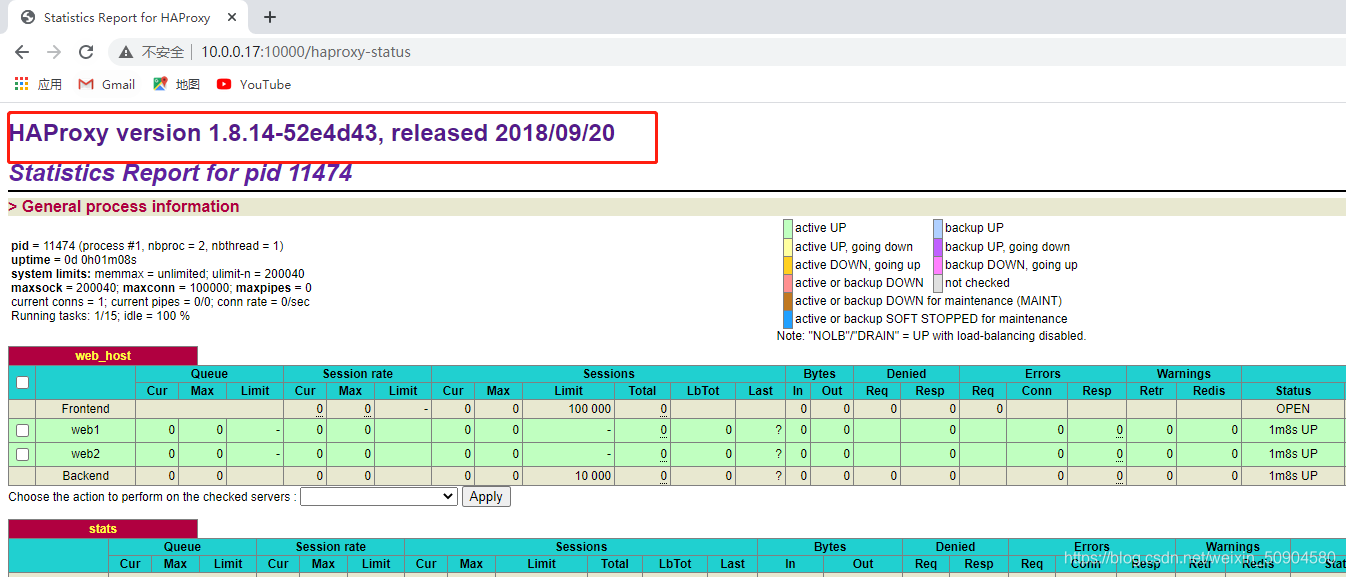Click the DOWN for maintenance (MAINT) swatch
1346x577 pixels.
pyautogui.click(x=788, y=300)
